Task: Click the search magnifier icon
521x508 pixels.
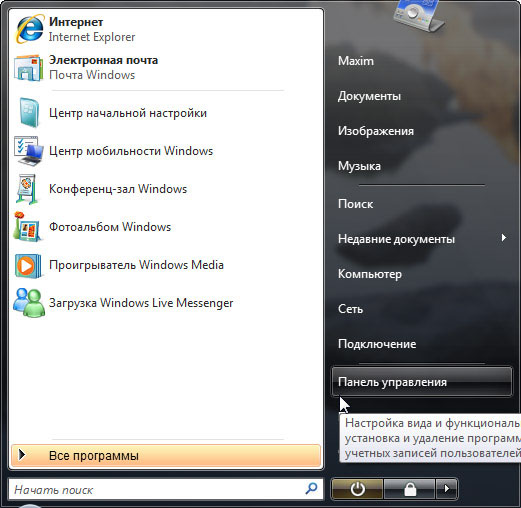Action: pyautogui.click(x=311, y=489)
